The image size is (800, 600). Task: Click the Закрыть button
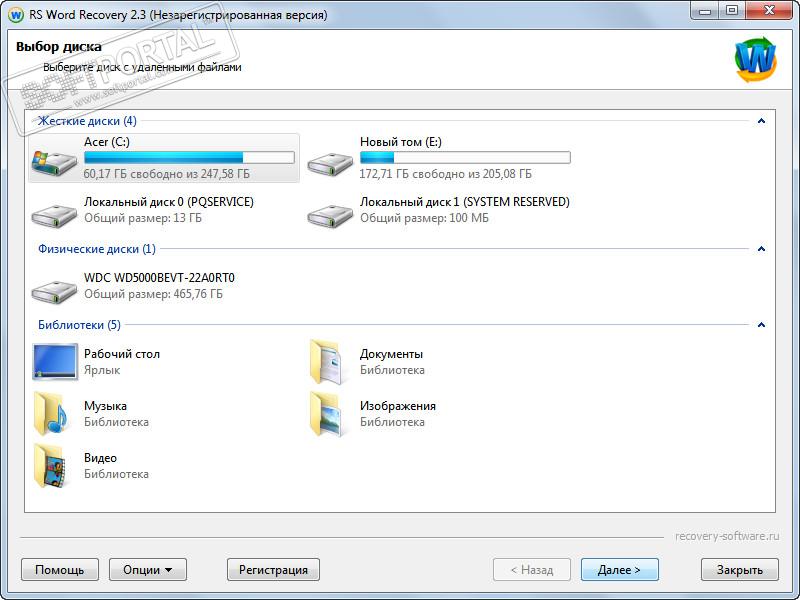click(740, 569)
